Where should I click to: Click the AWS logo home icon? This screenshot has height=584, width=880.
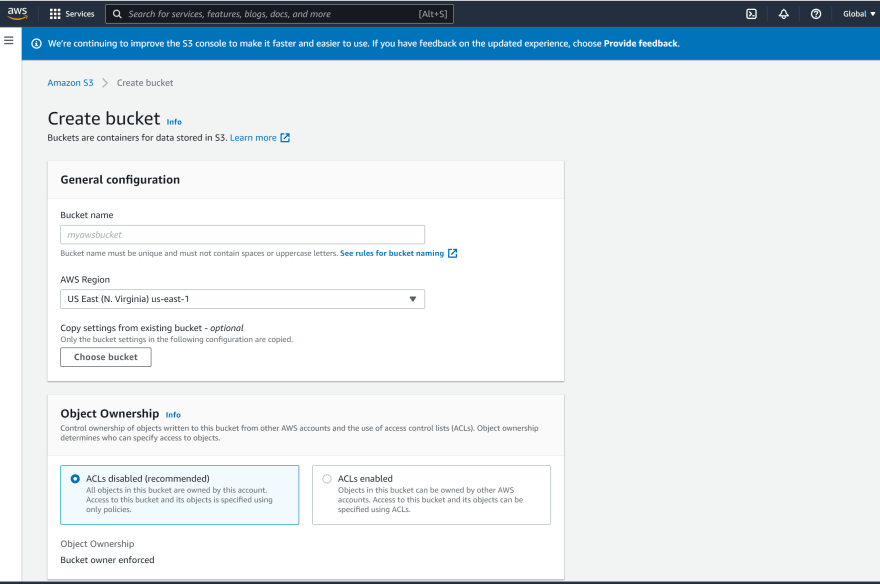[17, 13]
